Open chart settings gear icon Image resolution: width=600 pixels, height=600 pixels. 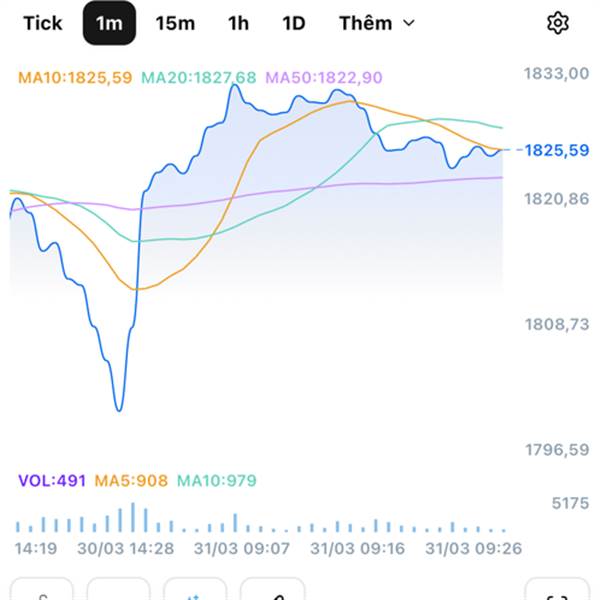557,23
